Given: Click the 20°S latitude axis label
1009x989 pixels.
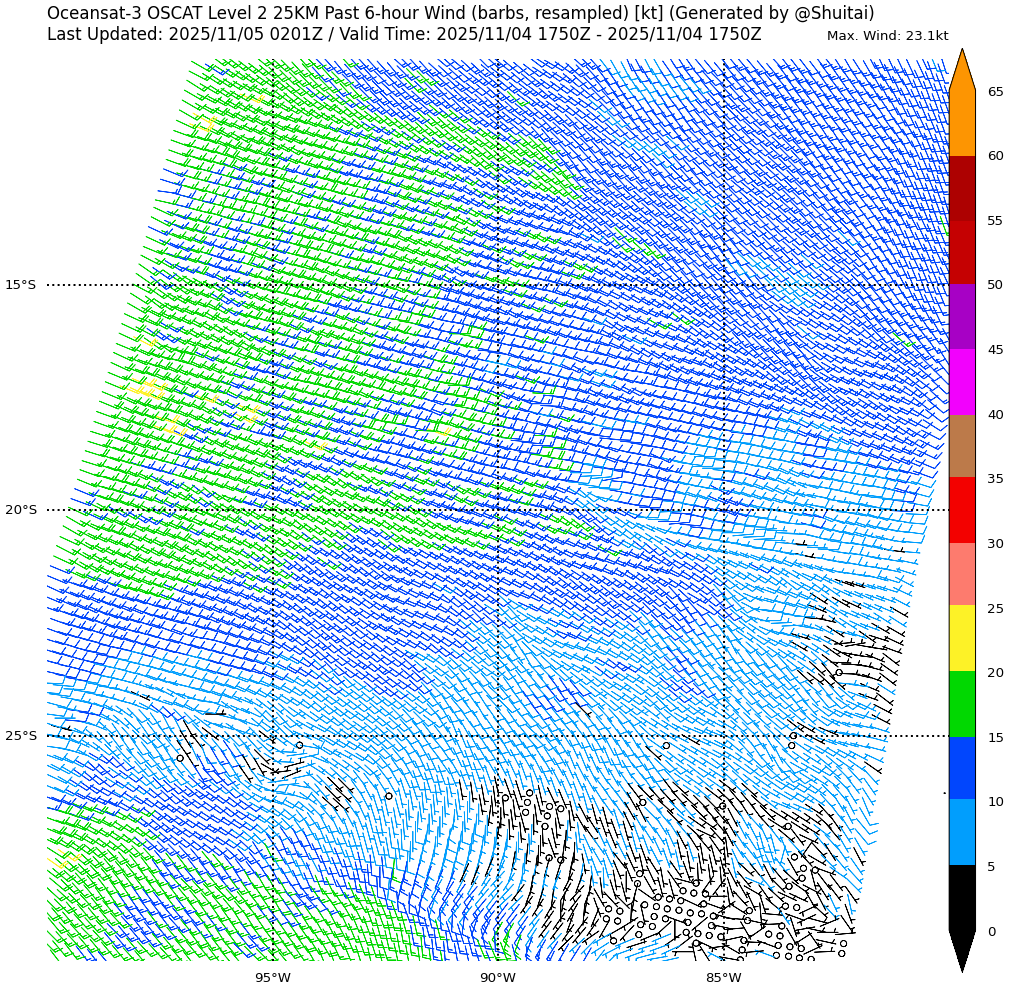Looking at the screenshot, I should pyautogui.click(x=20, y=510).
